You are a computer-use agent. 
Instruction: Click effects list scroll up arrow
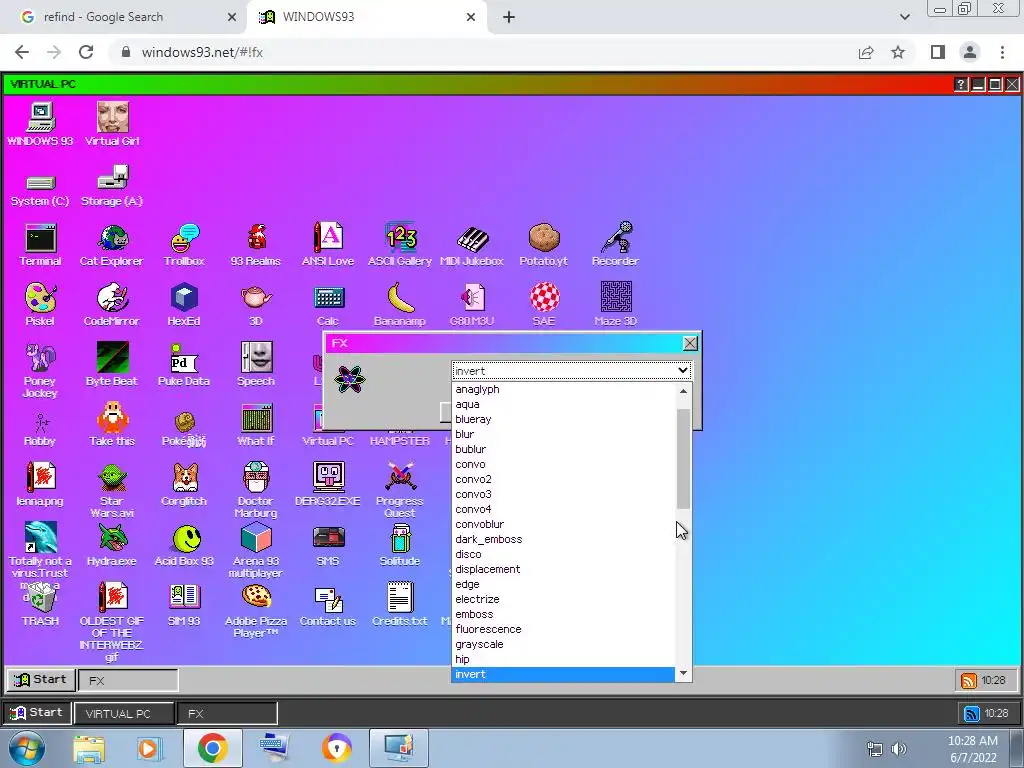pos(683,391)
